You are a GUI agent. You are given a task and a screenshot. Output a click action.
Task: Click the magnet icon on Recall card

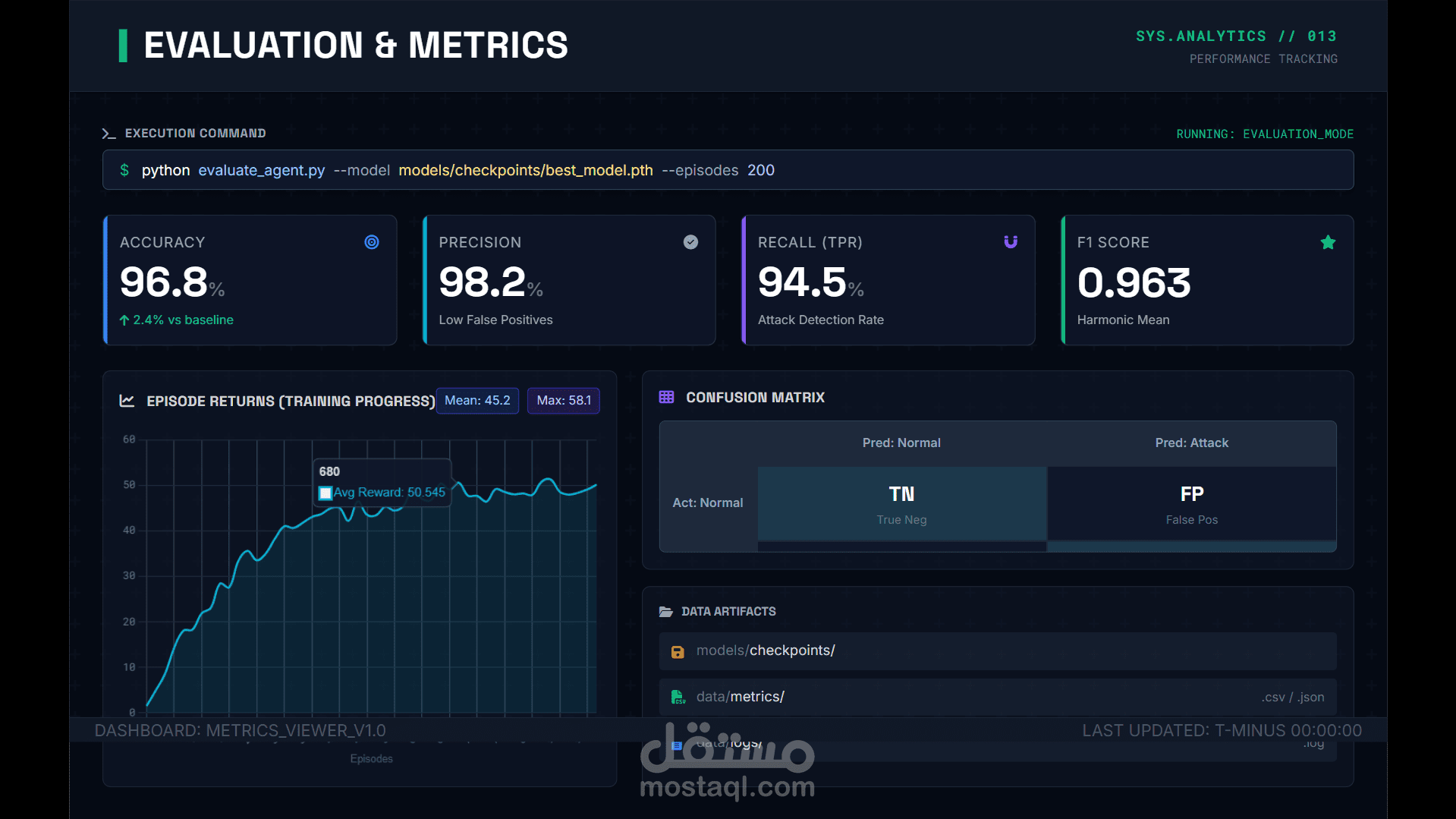tap(1011, 242)
